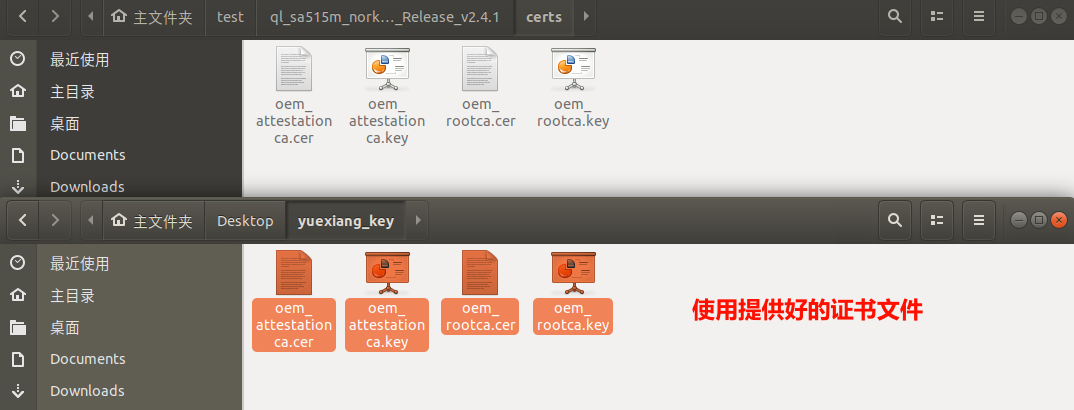This screenshot has height=410, width=1074.
Task: Open Downloads in the lower window sidebar
Action: (x=87, y=391)
